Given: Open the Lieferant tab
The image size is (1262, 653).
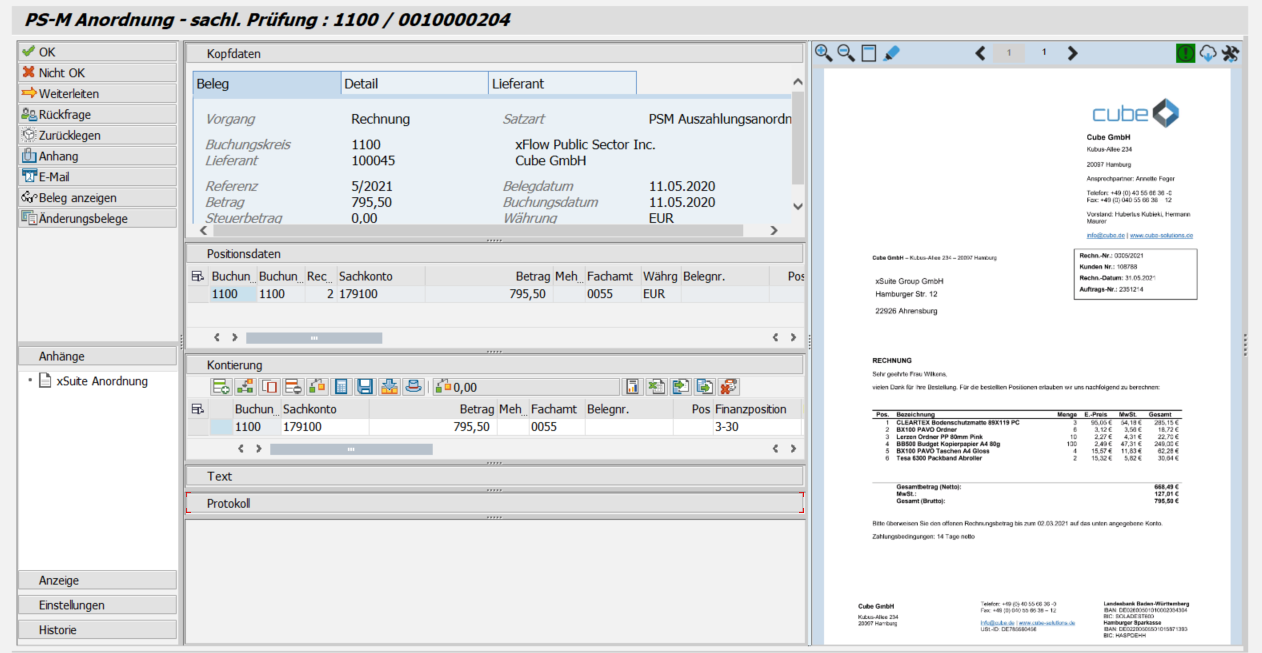Looking at the screenshot, I should (517, 84).
